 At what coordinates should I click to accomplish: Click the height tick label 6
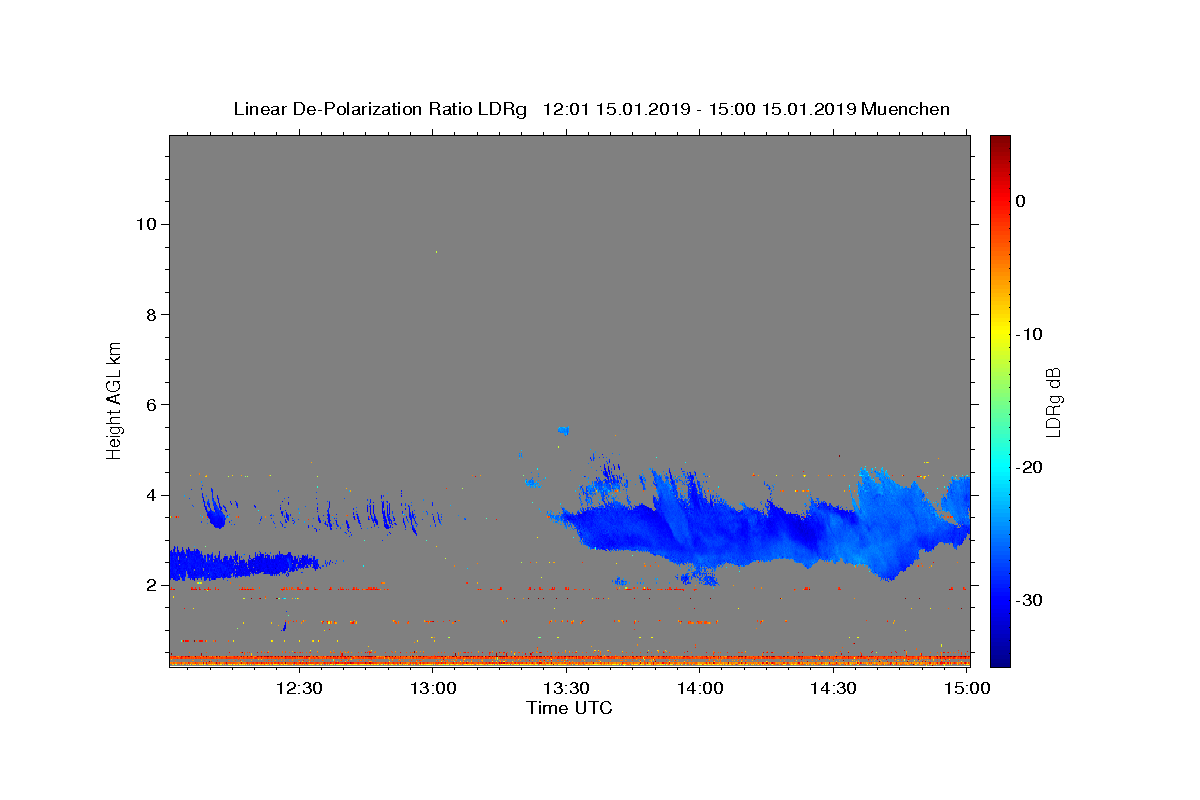[x=152, y=405]
